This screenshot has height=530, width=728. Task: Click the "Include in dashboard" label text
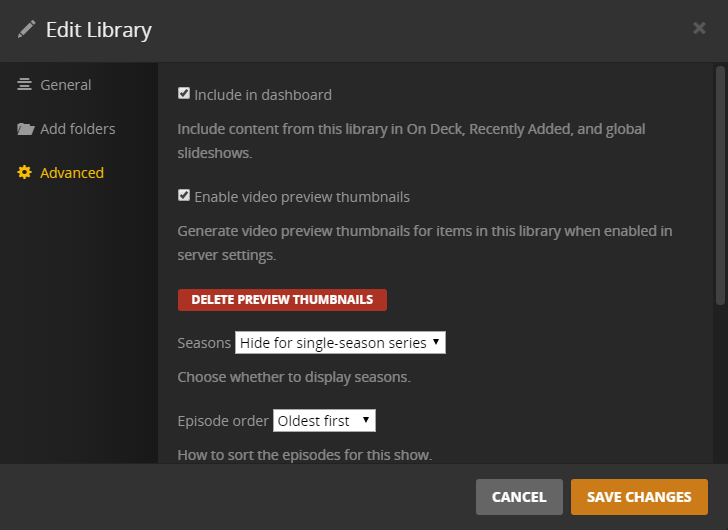263,95
